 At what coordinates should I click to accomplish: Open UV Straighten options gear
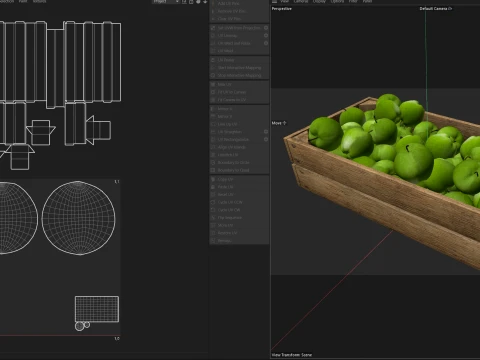point(266,132)
